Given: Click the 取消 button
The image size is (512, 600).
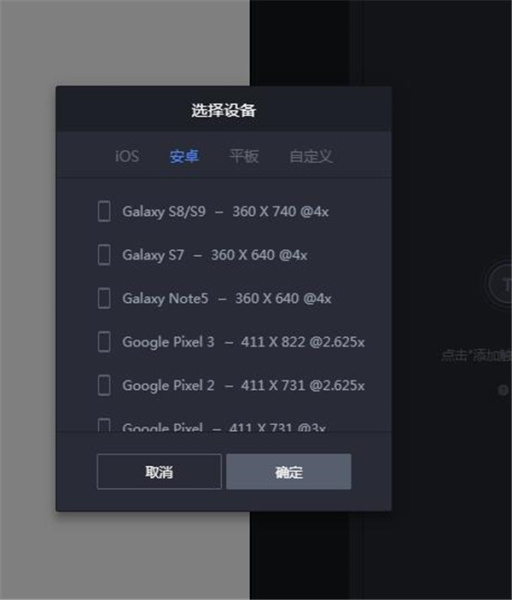Looking at the screenshot, I should tap(159, 471).
